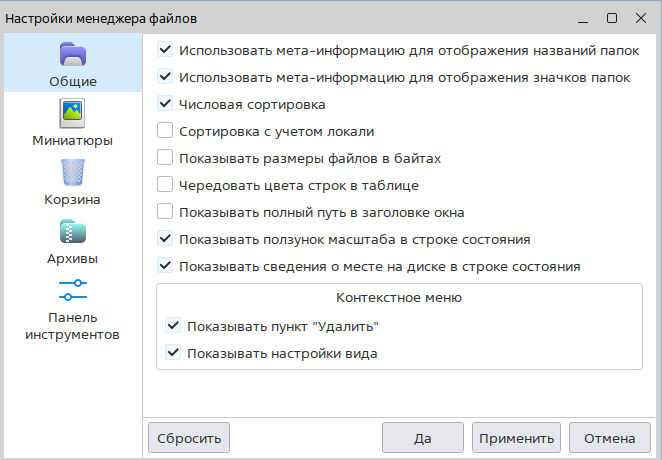Enable full path in window title checkbox
The image size is (662, 460).
tap(165, 212)
